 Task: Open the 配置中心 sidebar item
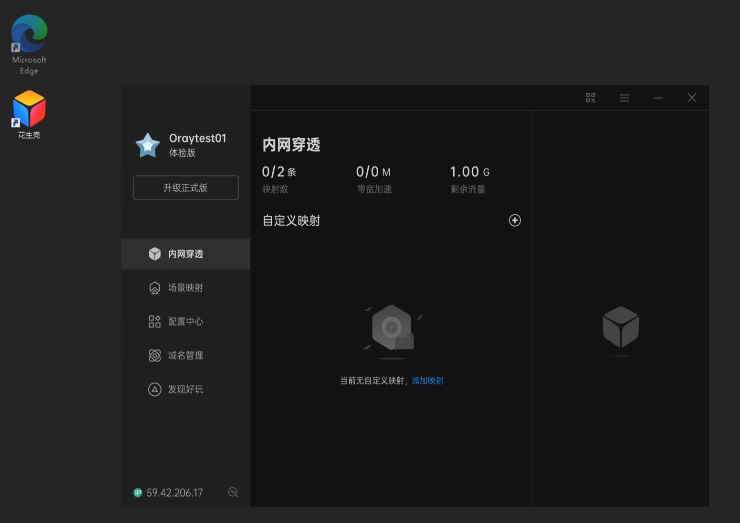185,322
